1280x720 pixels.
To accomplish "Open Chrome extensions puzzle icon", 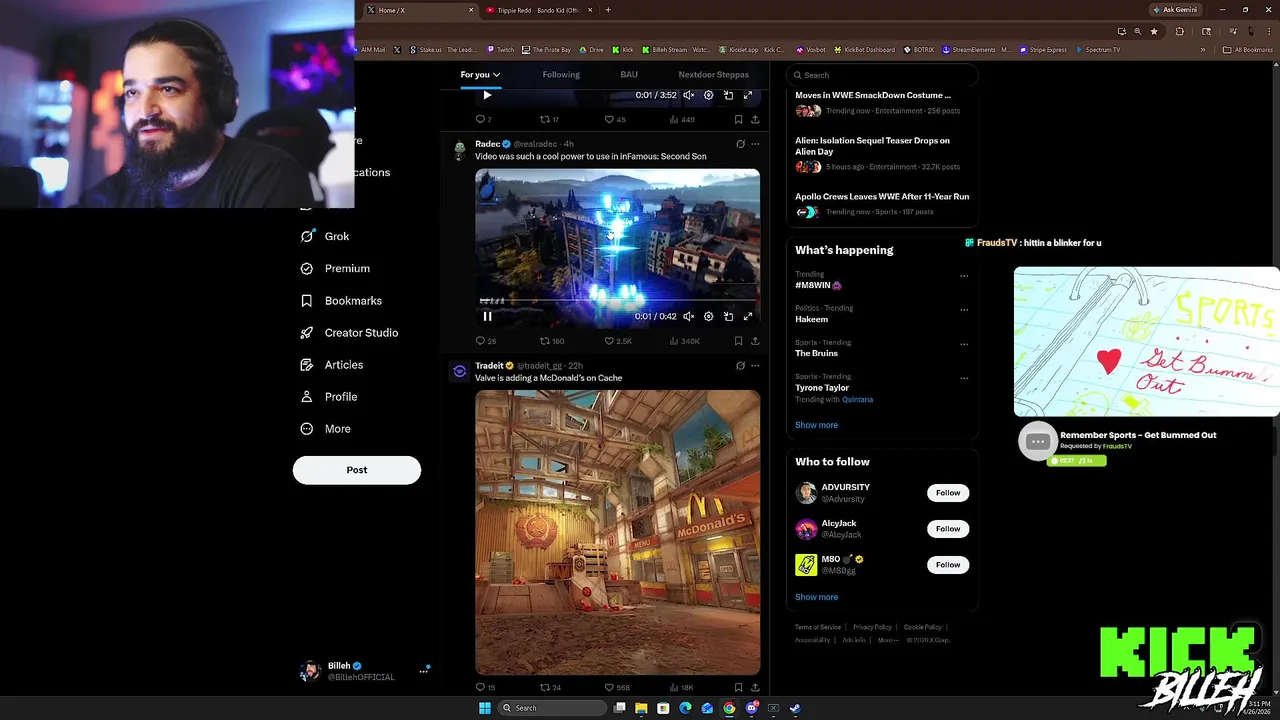I will (x=1179, y=31).
